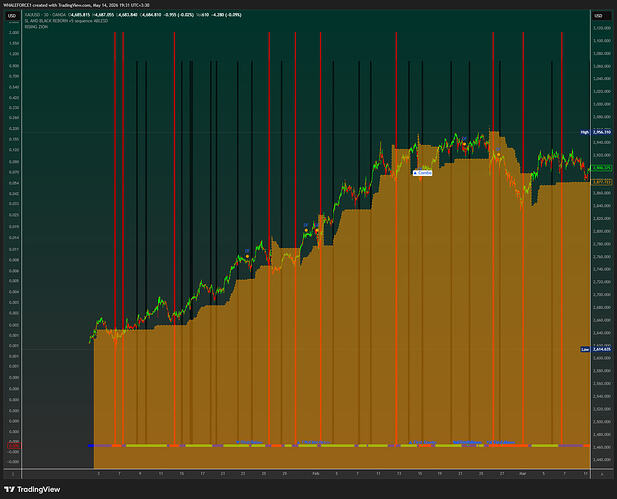
Task: Click the USD currency button on right price scale
Action: coord(599,16)
